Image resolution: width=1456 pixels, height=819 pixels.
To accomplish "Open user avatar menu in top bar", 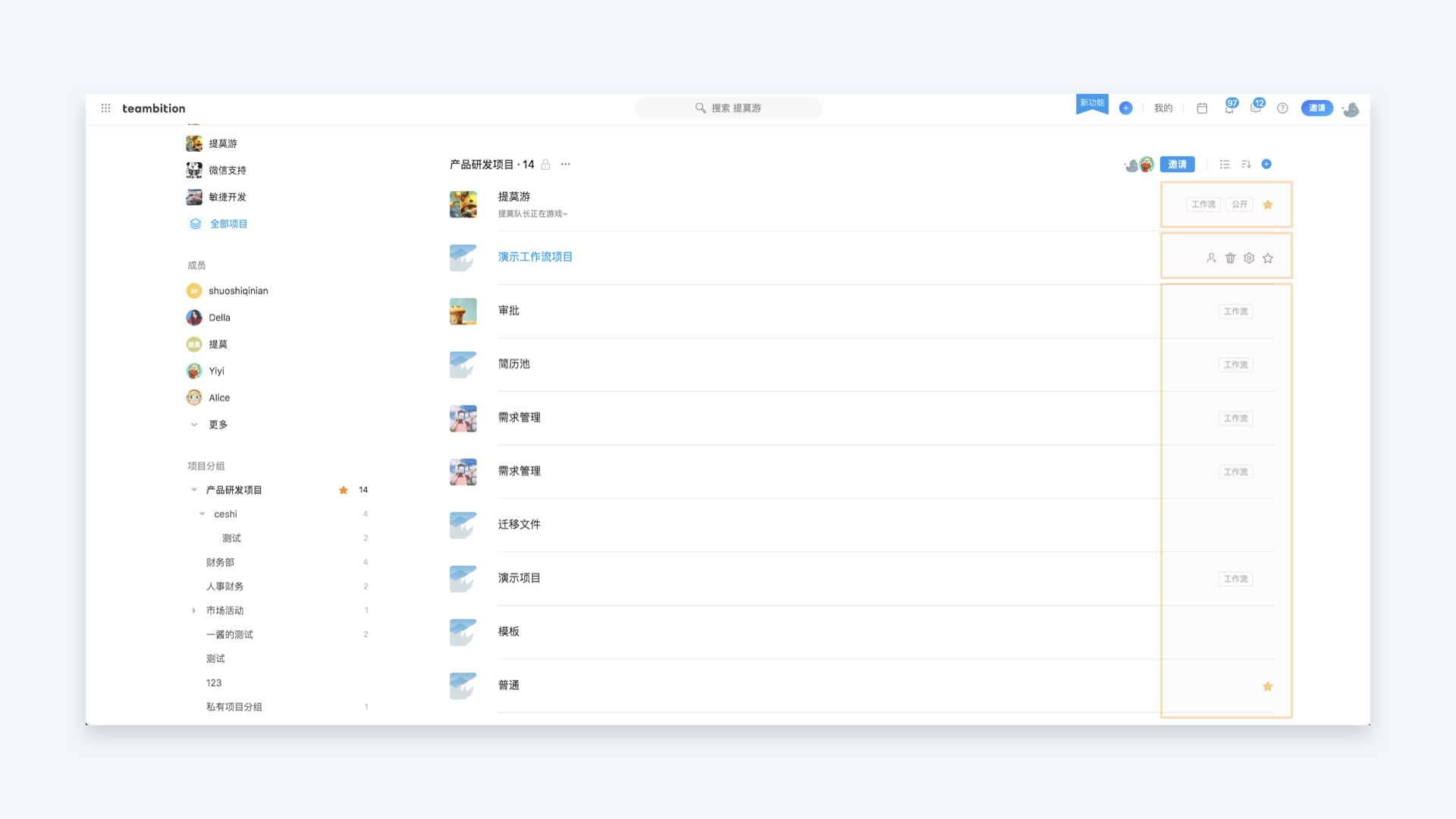I will click(1351, 109).
